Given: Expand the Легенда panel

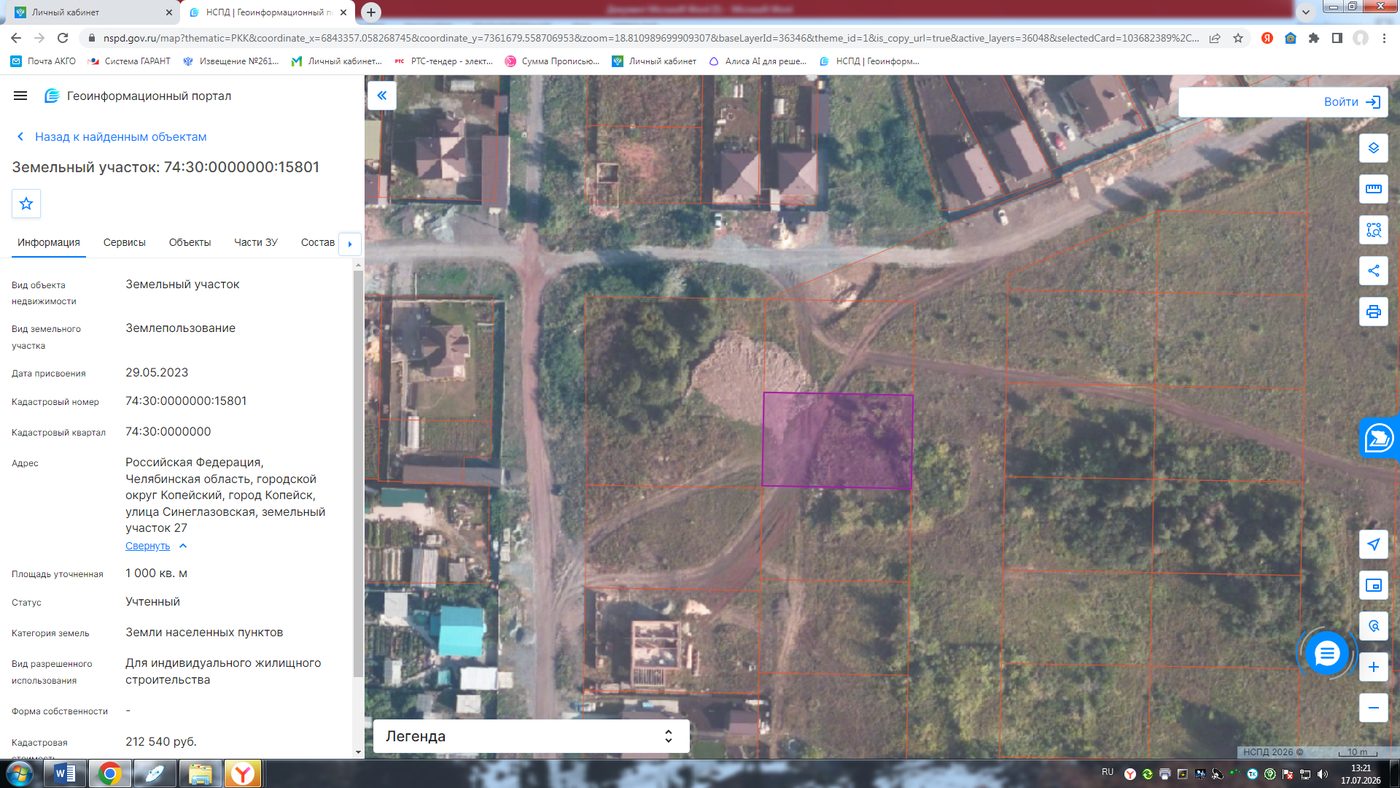Looking at the screenshot, I should pos(531,736).
